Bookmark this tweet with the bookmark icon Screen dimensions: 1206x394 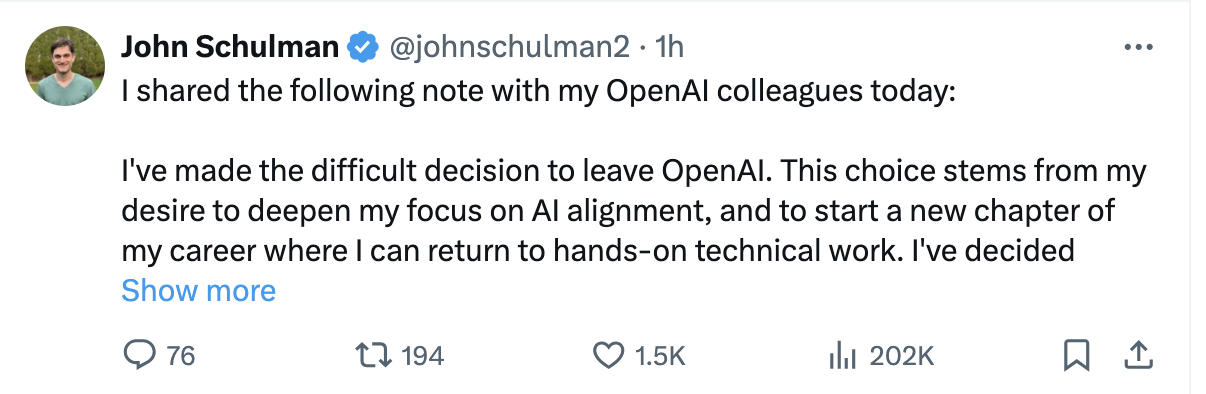(1076, 355)
